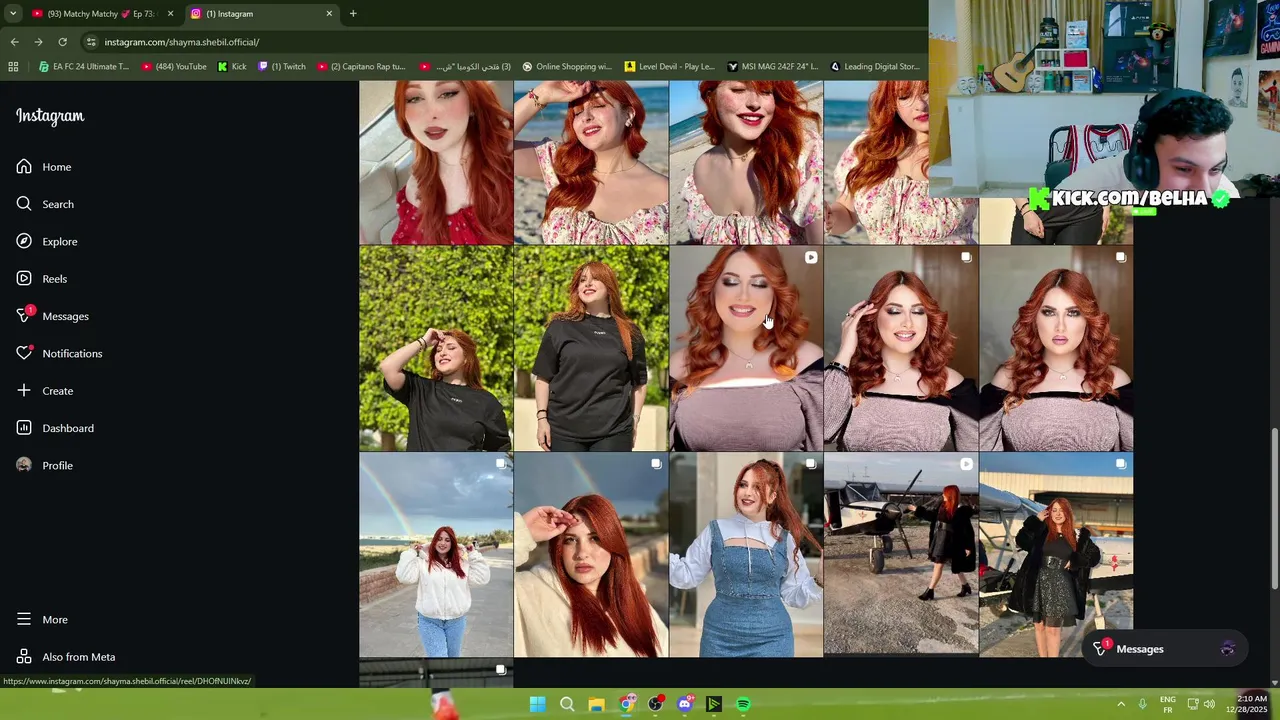Close the Instagram browser tab
Image resolution: width=1280 pixels, height=720 pixels.
329,14
